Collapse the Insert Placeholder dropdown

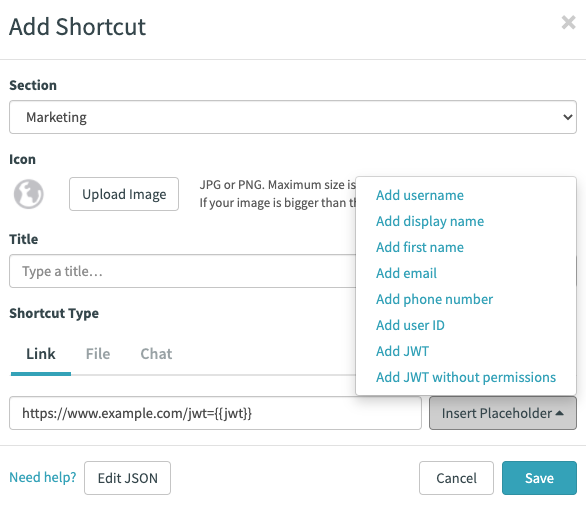503,413
